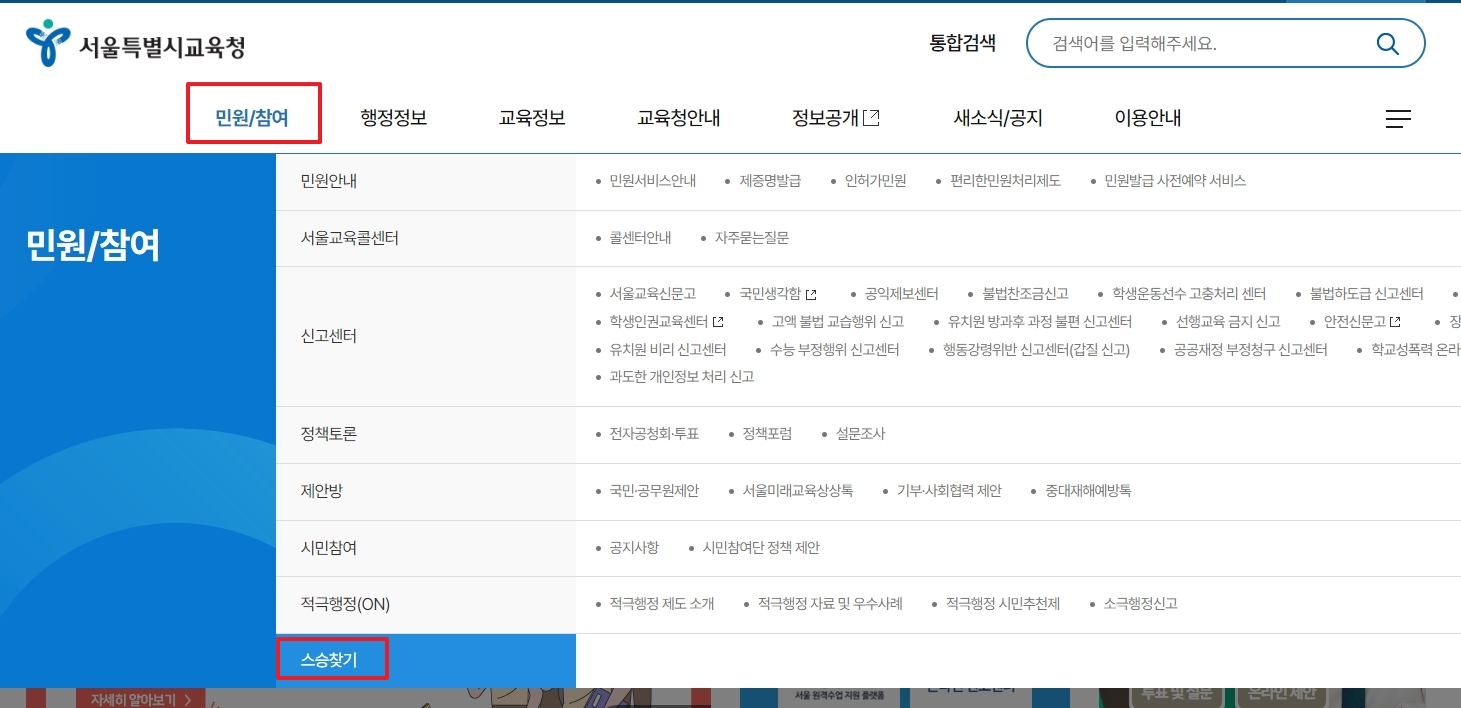Screen dimensions: 1461x708
Task: Click the magnifier search icon
Action: click(x=1388, y=43)
